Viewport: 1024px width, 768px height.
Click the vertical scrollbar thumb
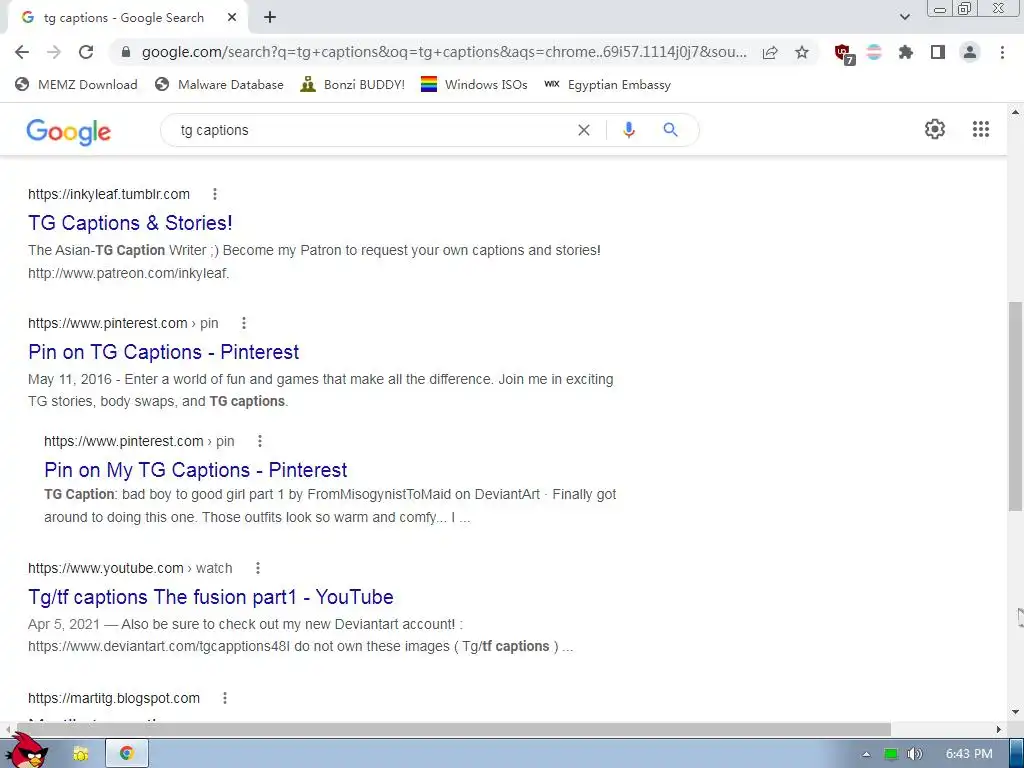pos(1015,406)
